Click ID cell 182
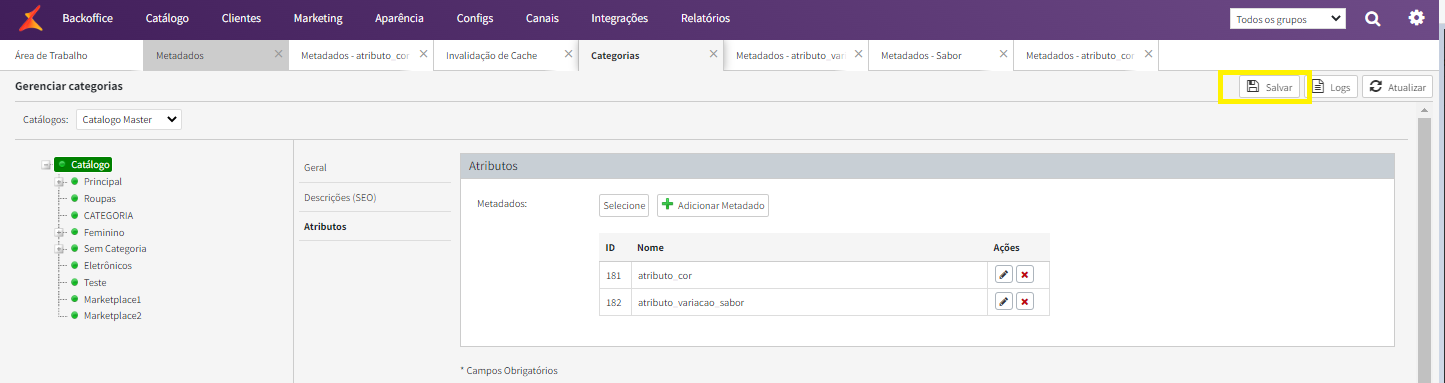 click(615, 302)
